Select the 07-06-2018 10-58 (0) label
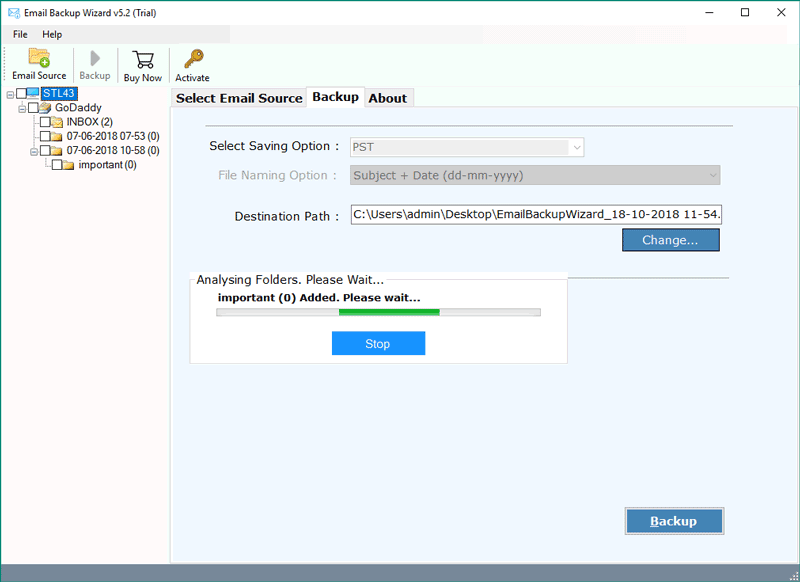800x582 pixels. tap(113, 150)
